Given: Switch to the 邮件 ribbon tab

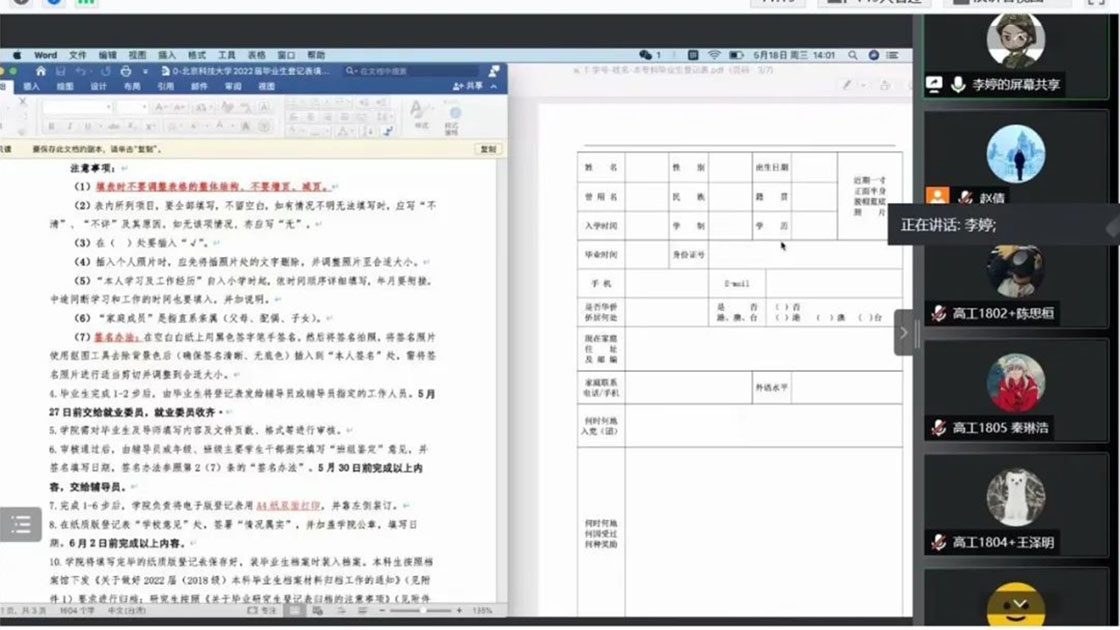Looking at the screenshot, I should click(199, 86).
